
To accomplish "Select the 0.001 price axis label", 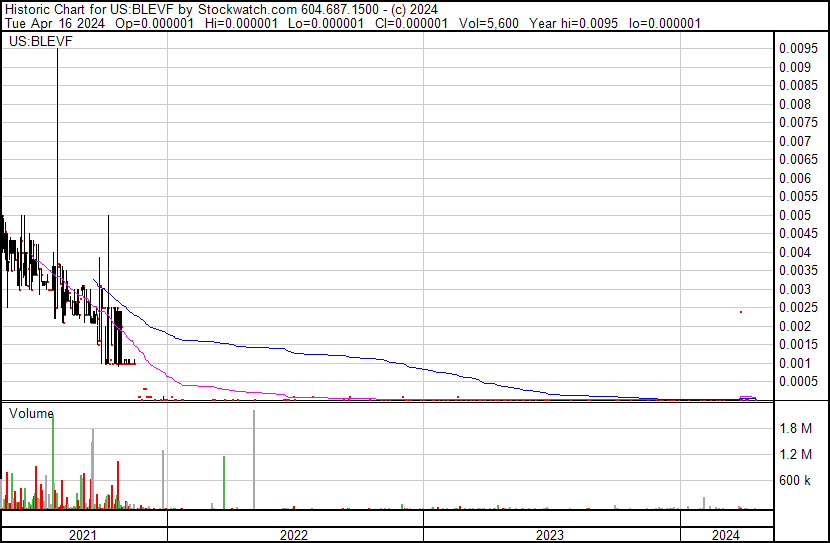I will [795, 364].
